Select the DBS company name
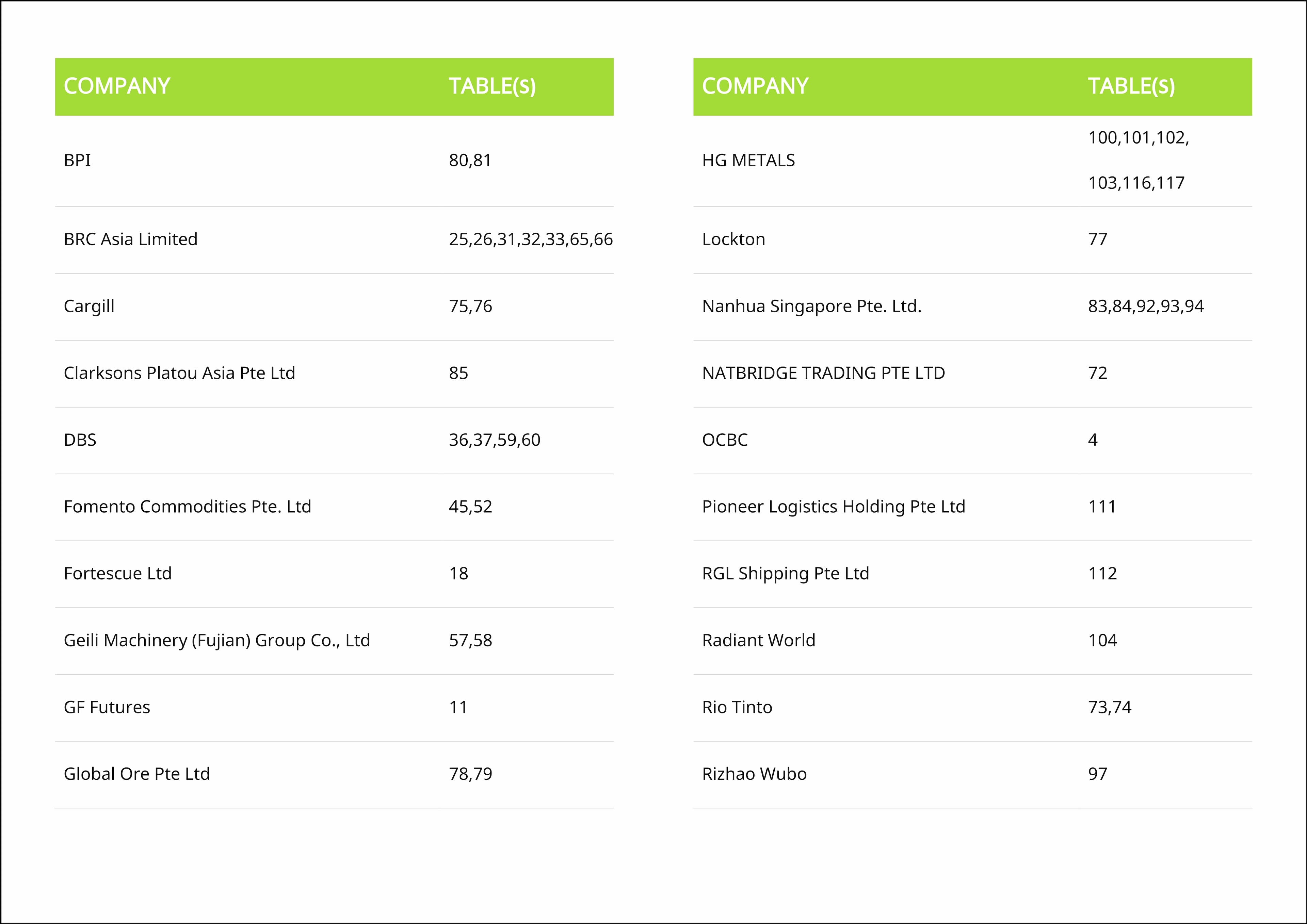 80,440
